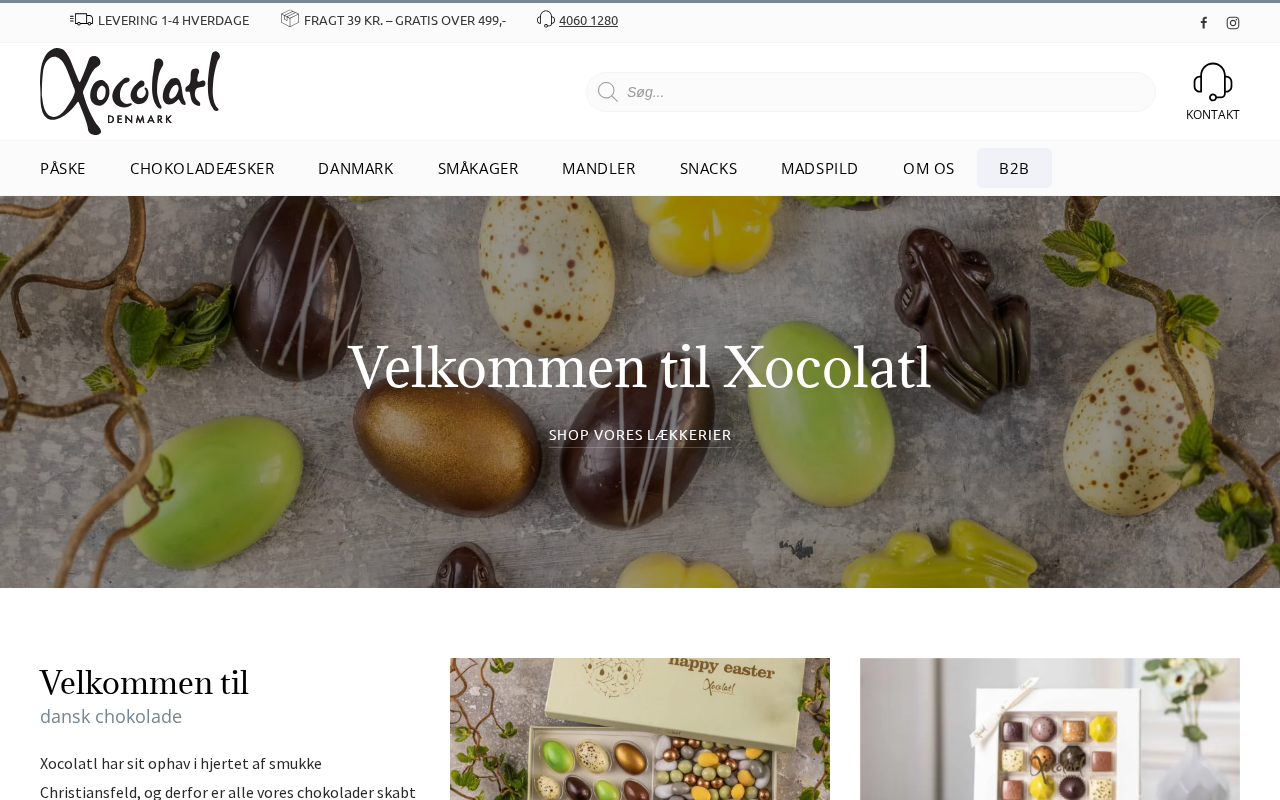Open the PÅSKE menu

(x=63, y=168)
